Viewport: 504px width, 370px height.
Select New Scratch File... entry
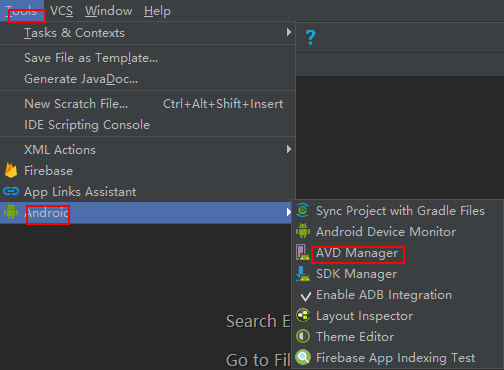(x=147, y=104)
